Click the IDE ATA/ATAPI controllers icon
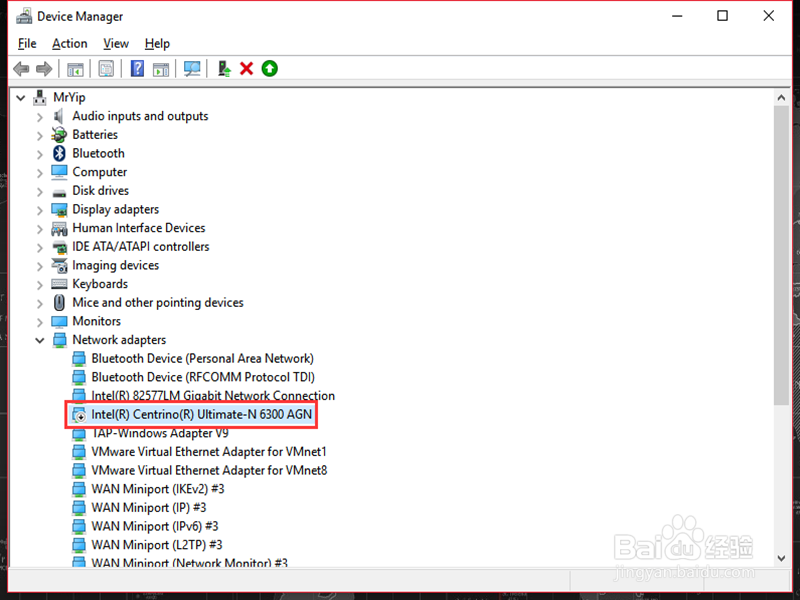This screenshot has width=800, height=600. pyautogui.click(x=59, y=247)
